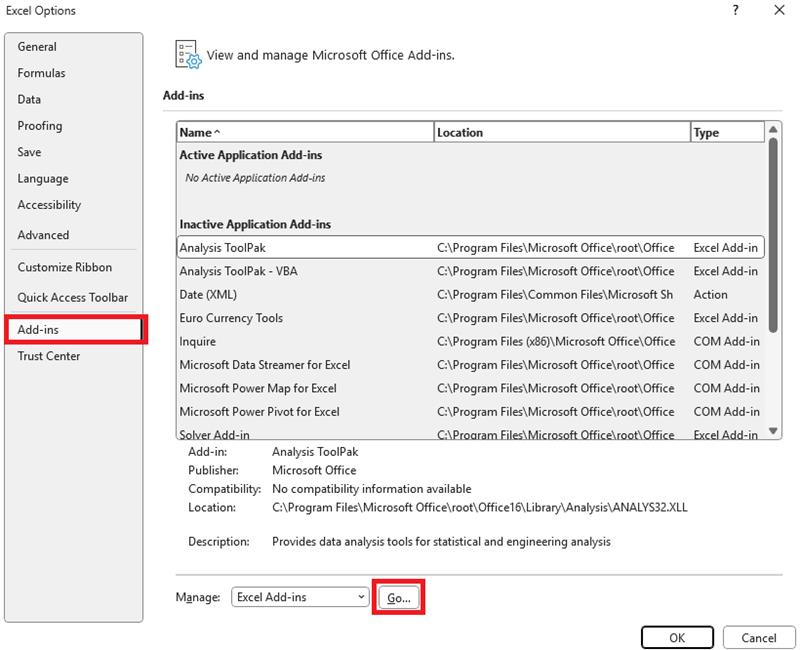Dismiss the dialog with Cancel
800x650 pixels.
click(758, 638)
